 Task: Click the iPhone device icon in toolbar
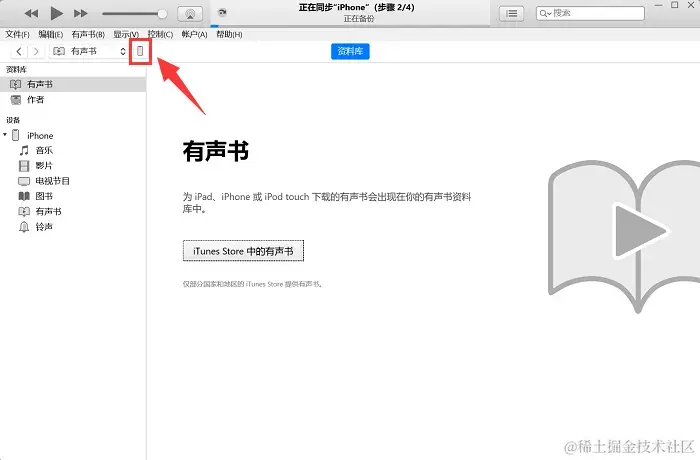pos(140,51)
